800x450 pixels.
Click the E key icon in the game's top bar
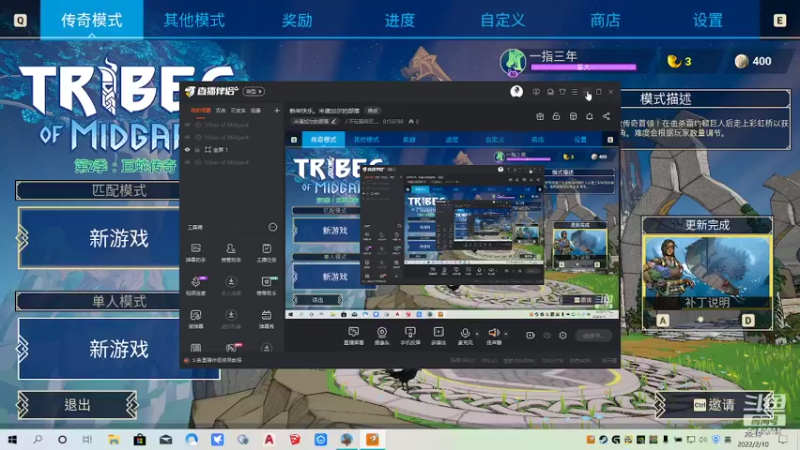coord(780,20)
